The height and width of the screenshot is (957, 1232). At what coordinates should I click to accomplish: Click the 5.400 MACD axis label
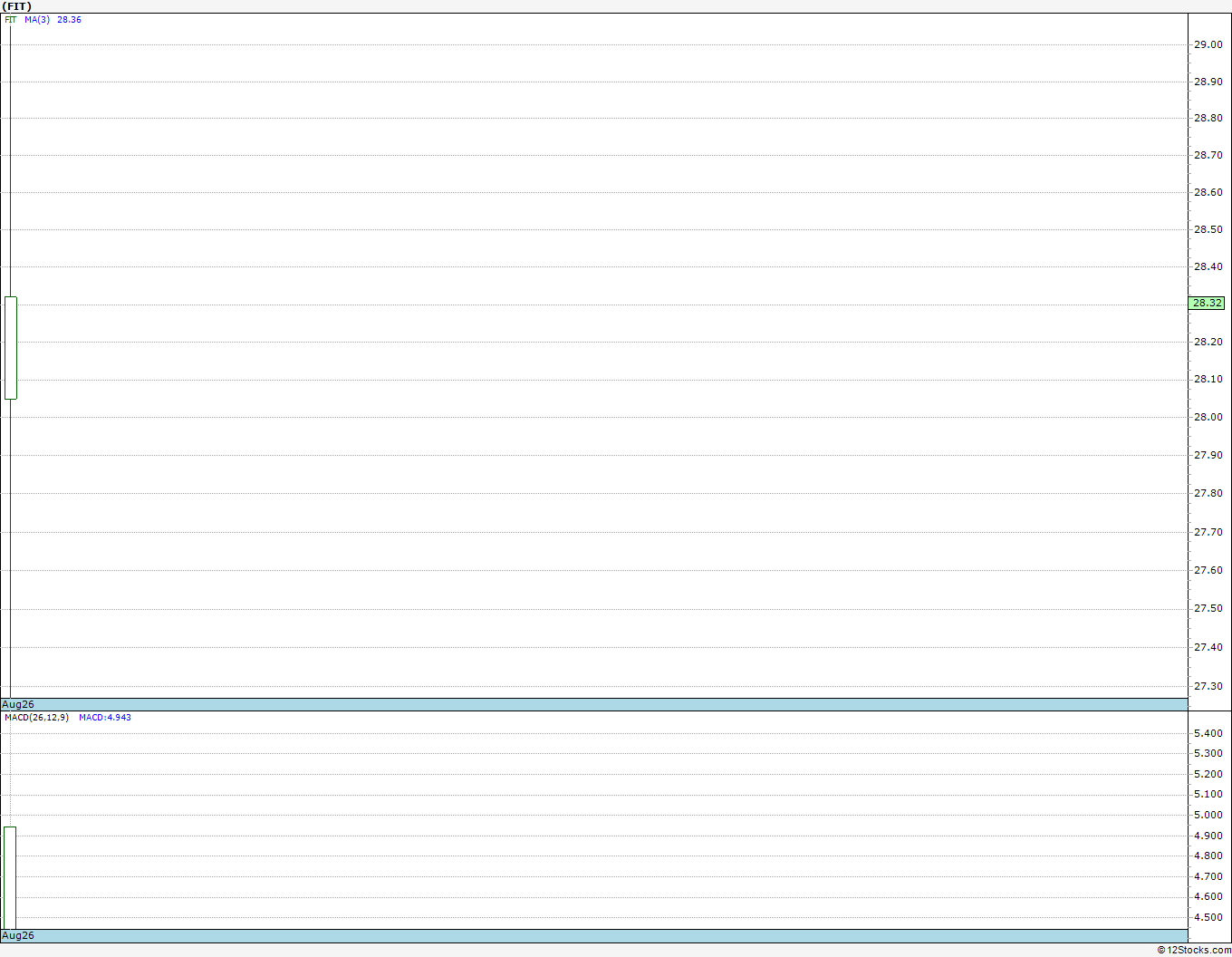tap(1208, 733)
